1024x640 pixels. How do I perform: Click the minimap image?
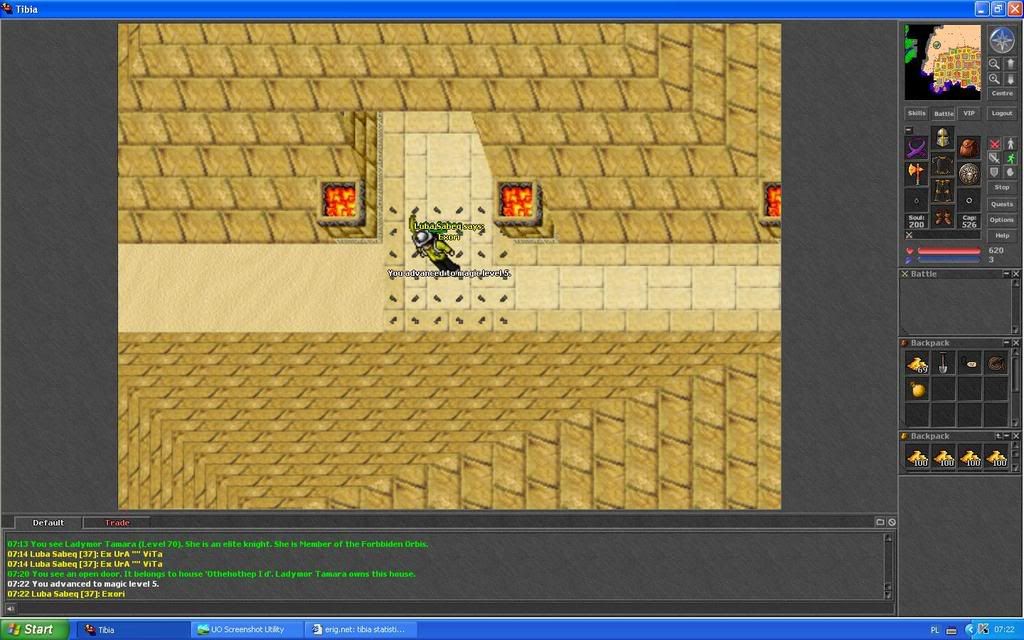(942, 62)
